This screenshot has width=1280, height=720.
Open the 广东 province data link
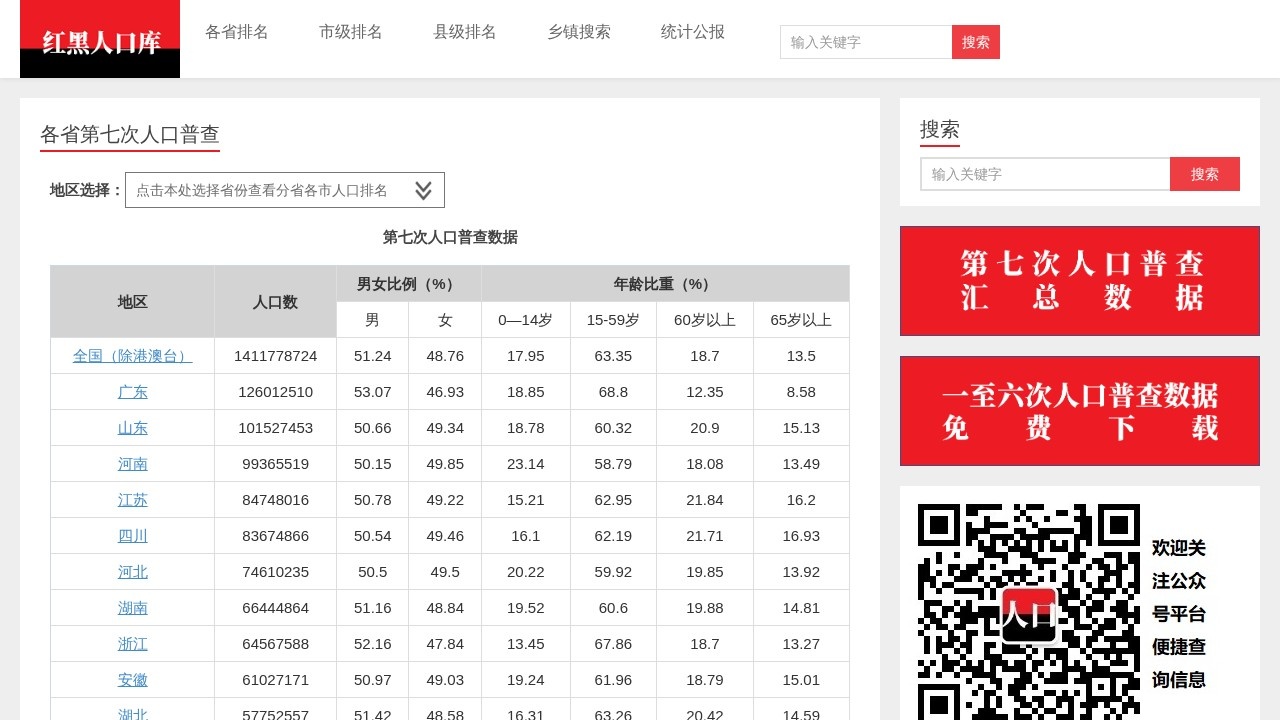click(x=132, y=391)
